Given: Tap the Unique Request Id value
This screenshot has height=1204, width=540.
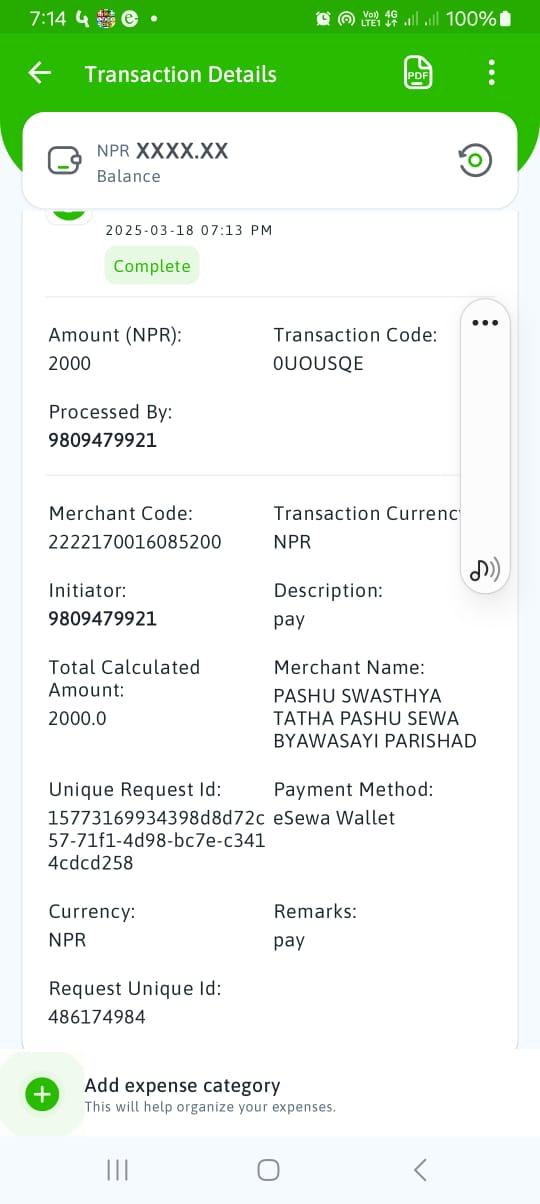Looking at the screenshot, I should point(157,840).
